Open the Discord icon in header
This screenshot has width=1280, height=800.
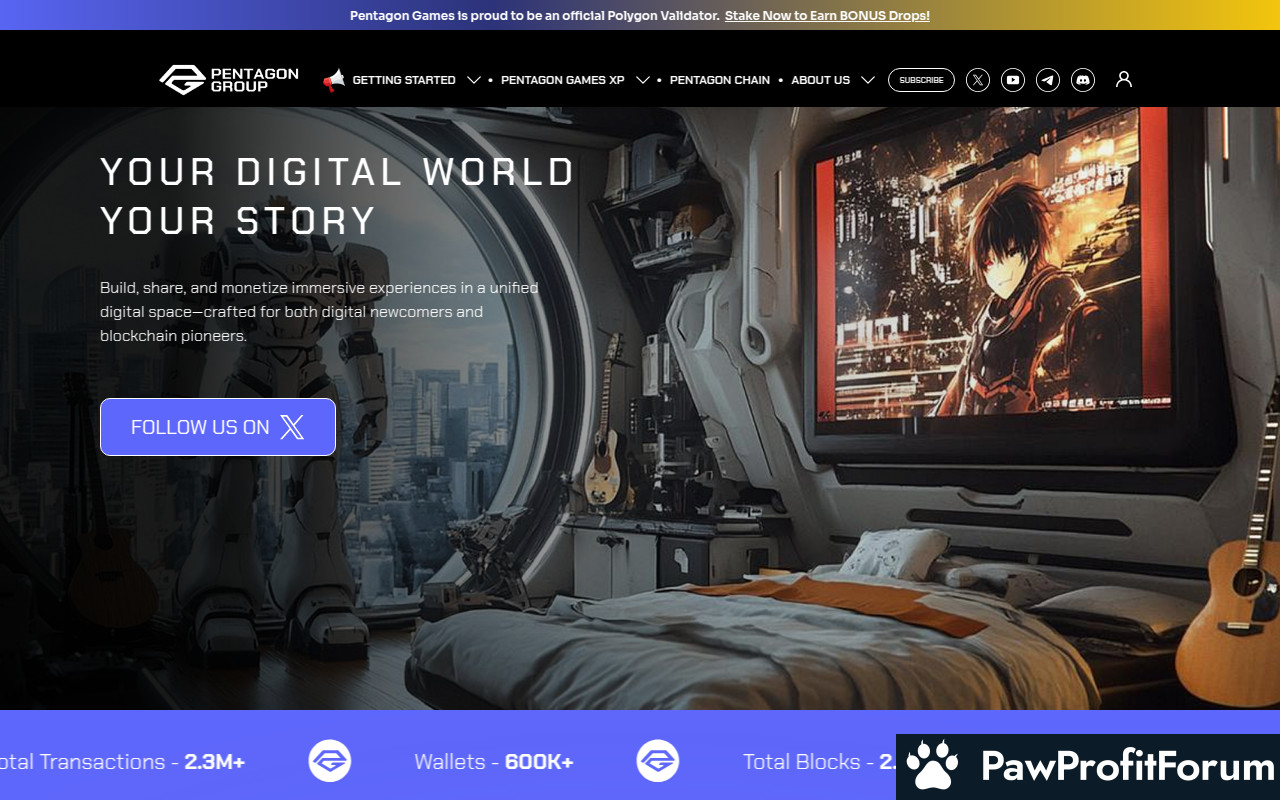click(1083, 80)
